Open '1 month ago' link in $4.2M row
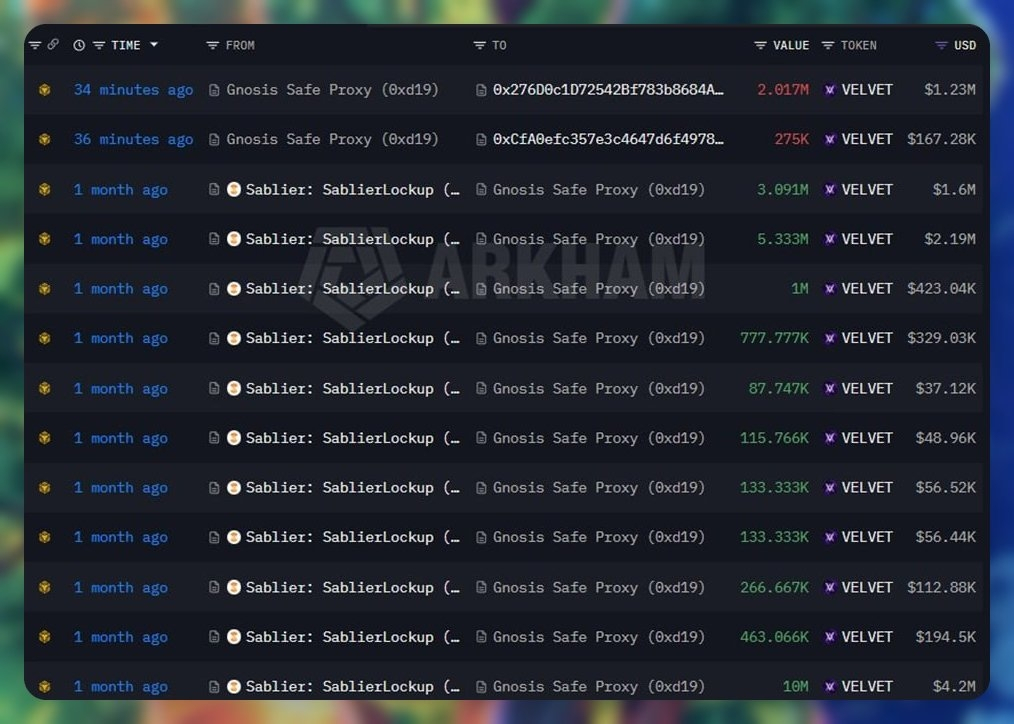The width and height of the screenshot is (1014, 724). (121, 687)
